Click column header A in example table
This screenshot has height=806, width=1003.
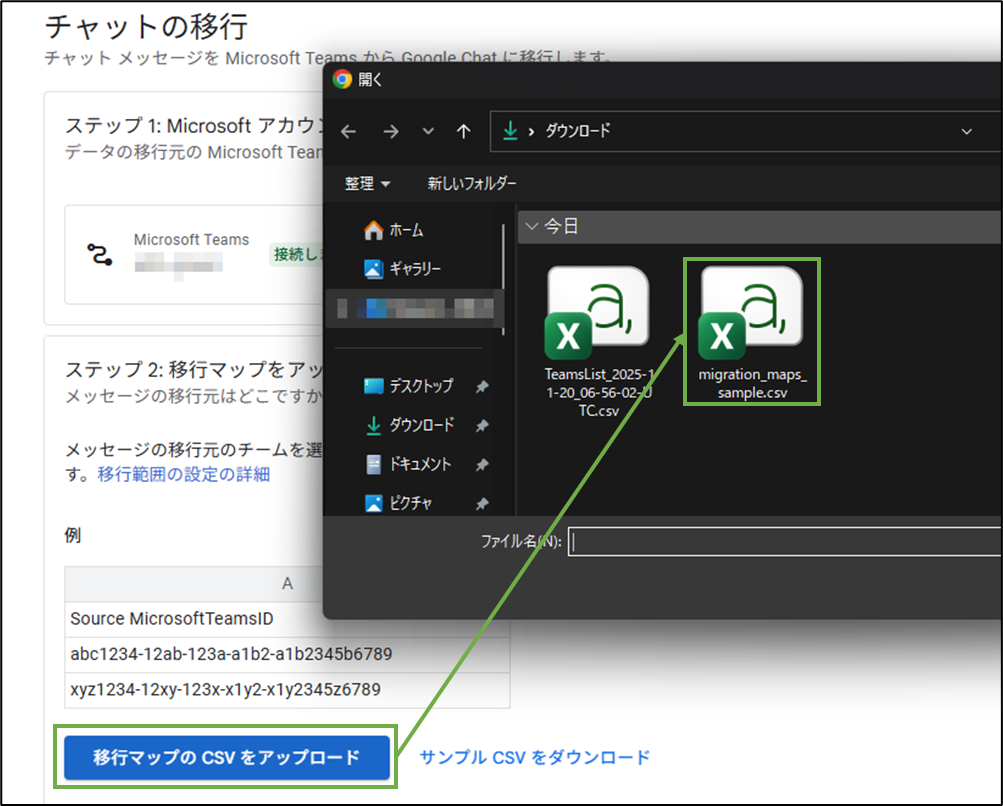287,583
